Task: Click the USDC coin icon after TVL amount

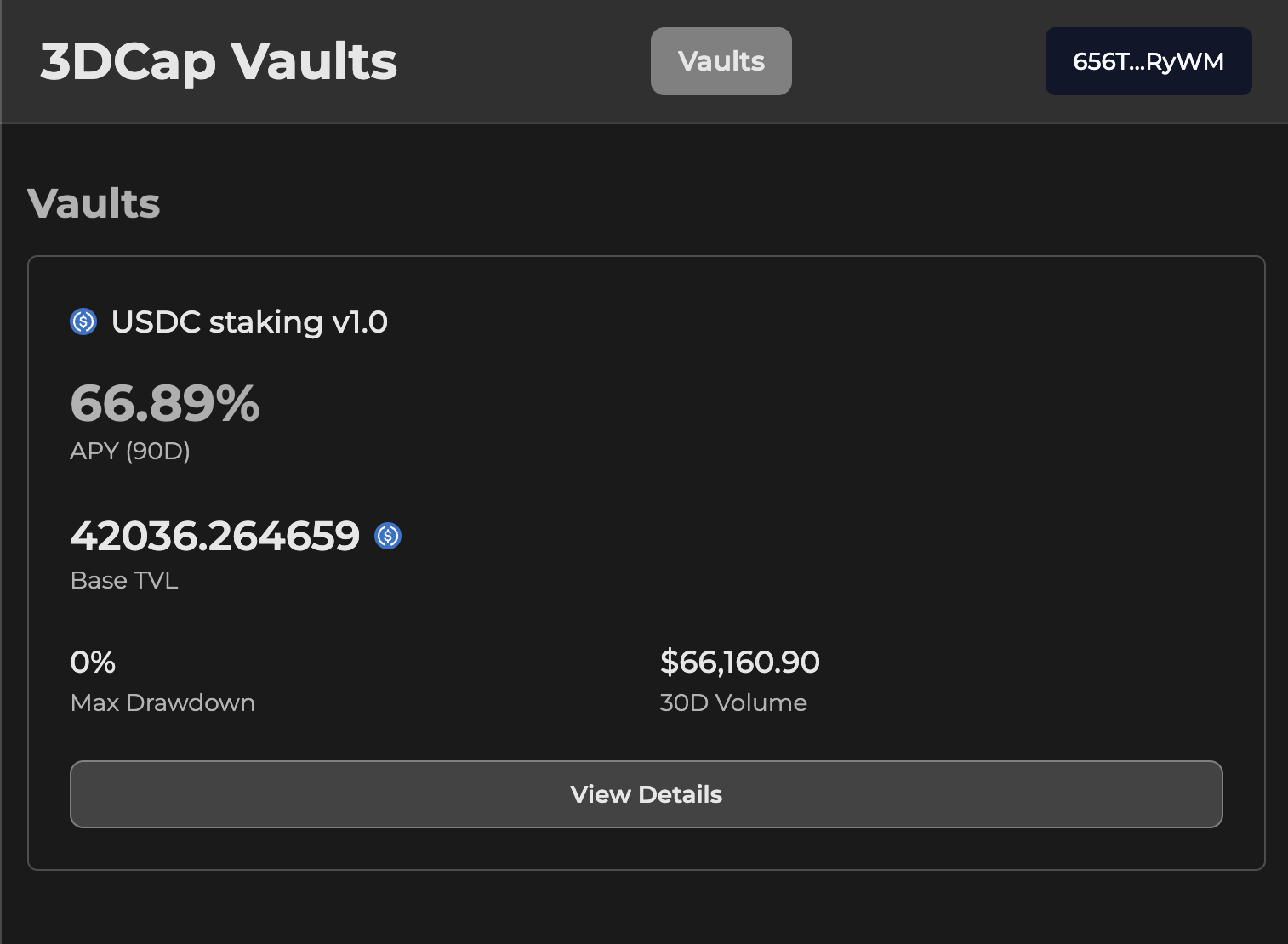Action: pyautogui.click(x=388, y=536)
